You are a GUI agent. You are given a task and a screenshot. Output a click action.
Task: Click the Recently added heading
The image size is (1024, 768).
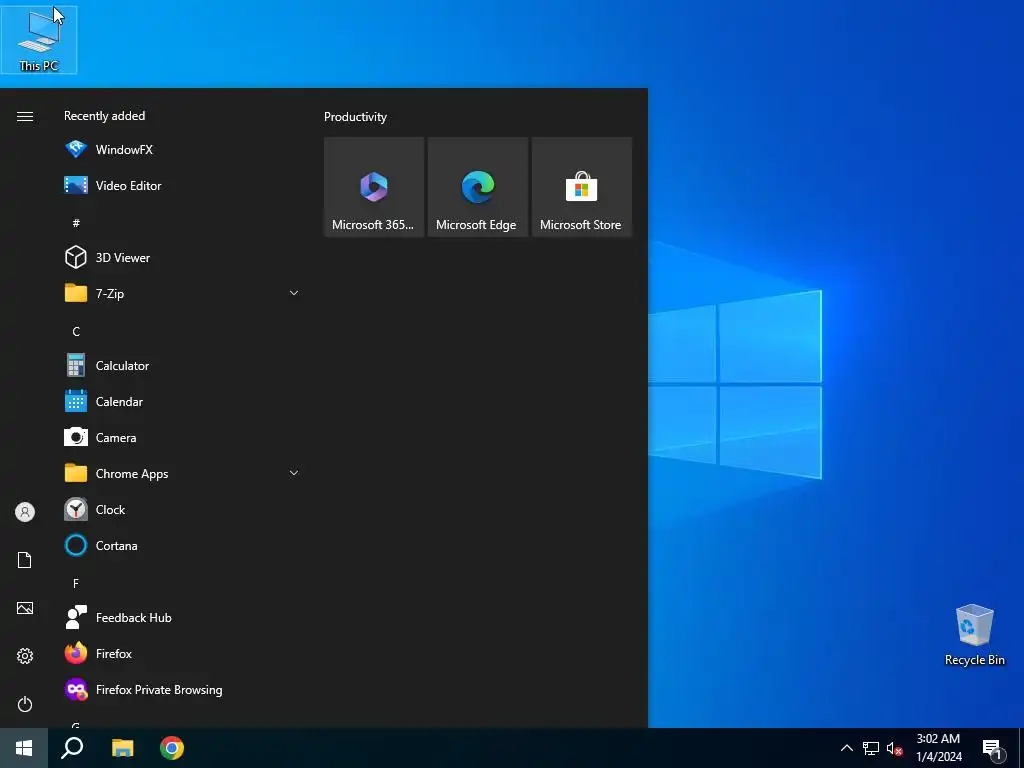tap(104, 116)
